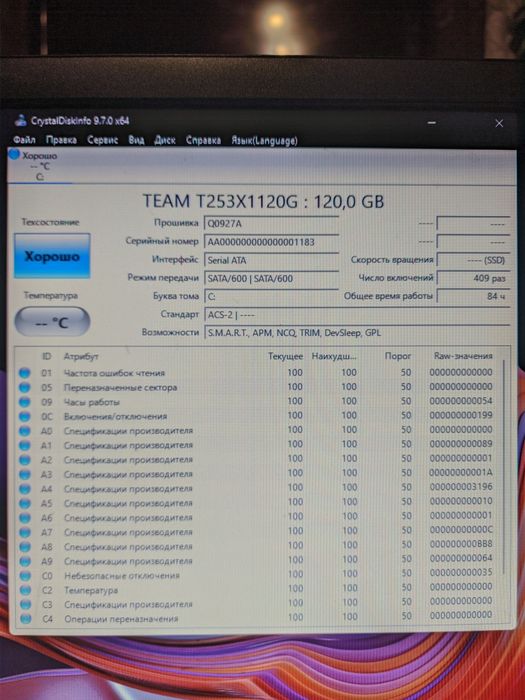Click the Буква тома field C:

(271, 296)
